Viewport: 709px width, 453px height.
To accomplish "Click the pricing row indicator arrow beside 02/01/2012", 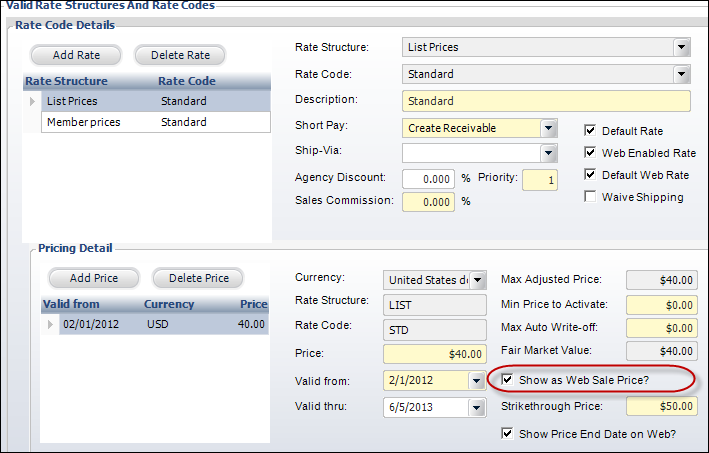I will point(50,324).
